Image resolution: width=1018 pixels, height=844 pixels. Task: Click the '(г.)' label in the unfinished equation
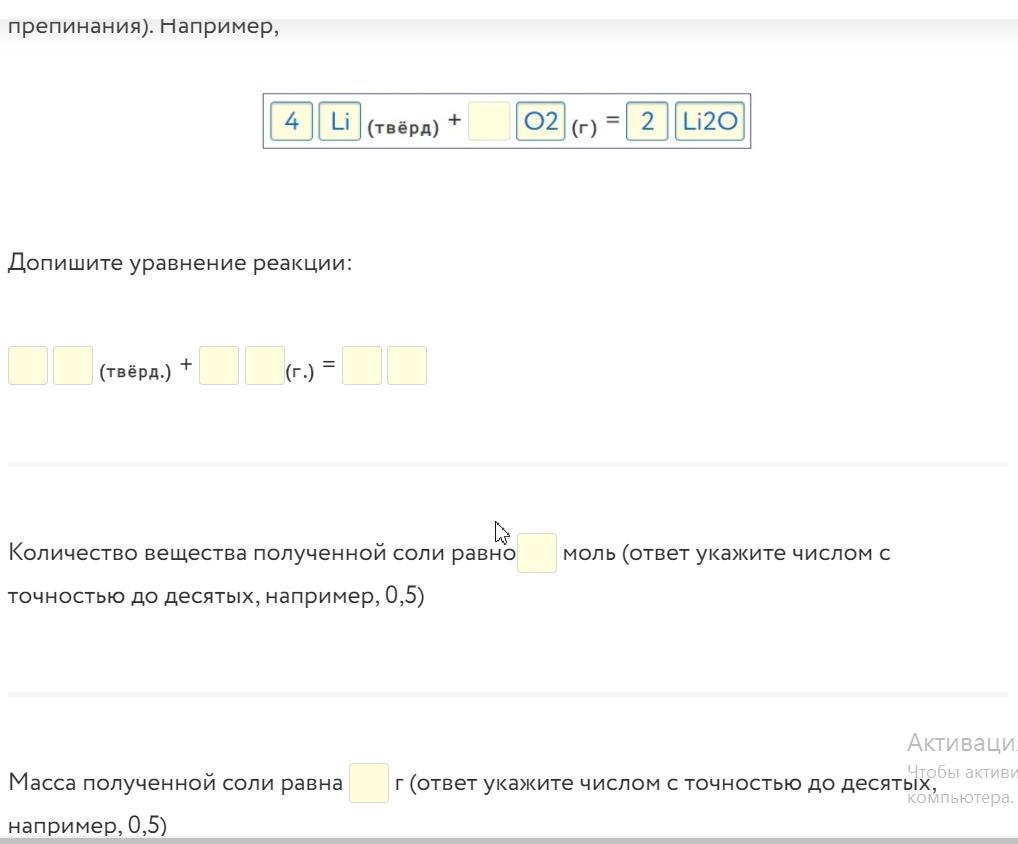[x=300, y=371]
